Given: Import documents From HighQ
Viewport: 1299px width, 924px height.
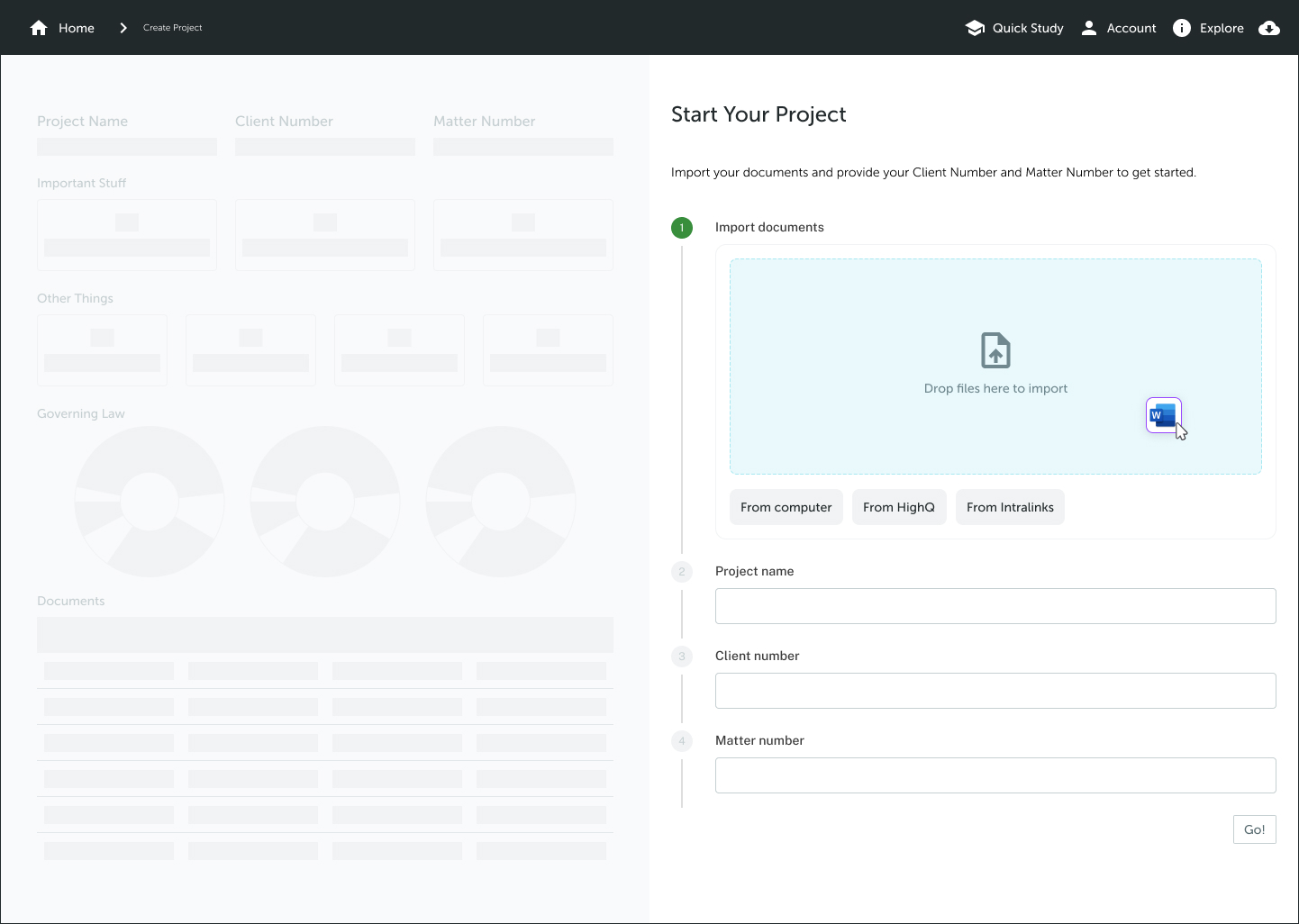Looking at the screenshot, I should click(x=899, y=507).
